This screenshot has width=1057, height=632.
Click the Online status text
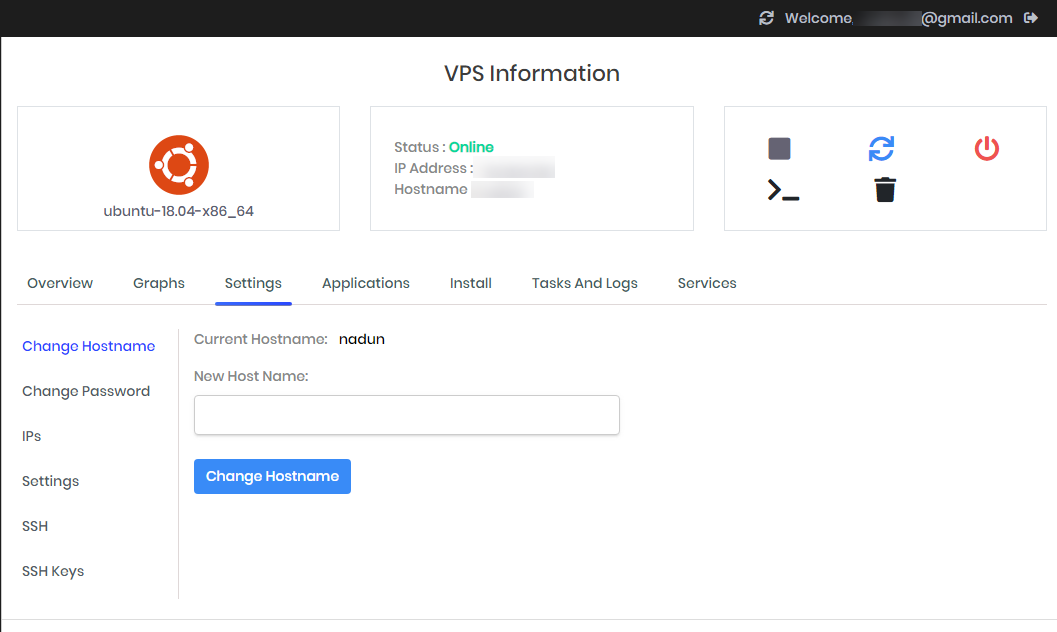[471, 147]
